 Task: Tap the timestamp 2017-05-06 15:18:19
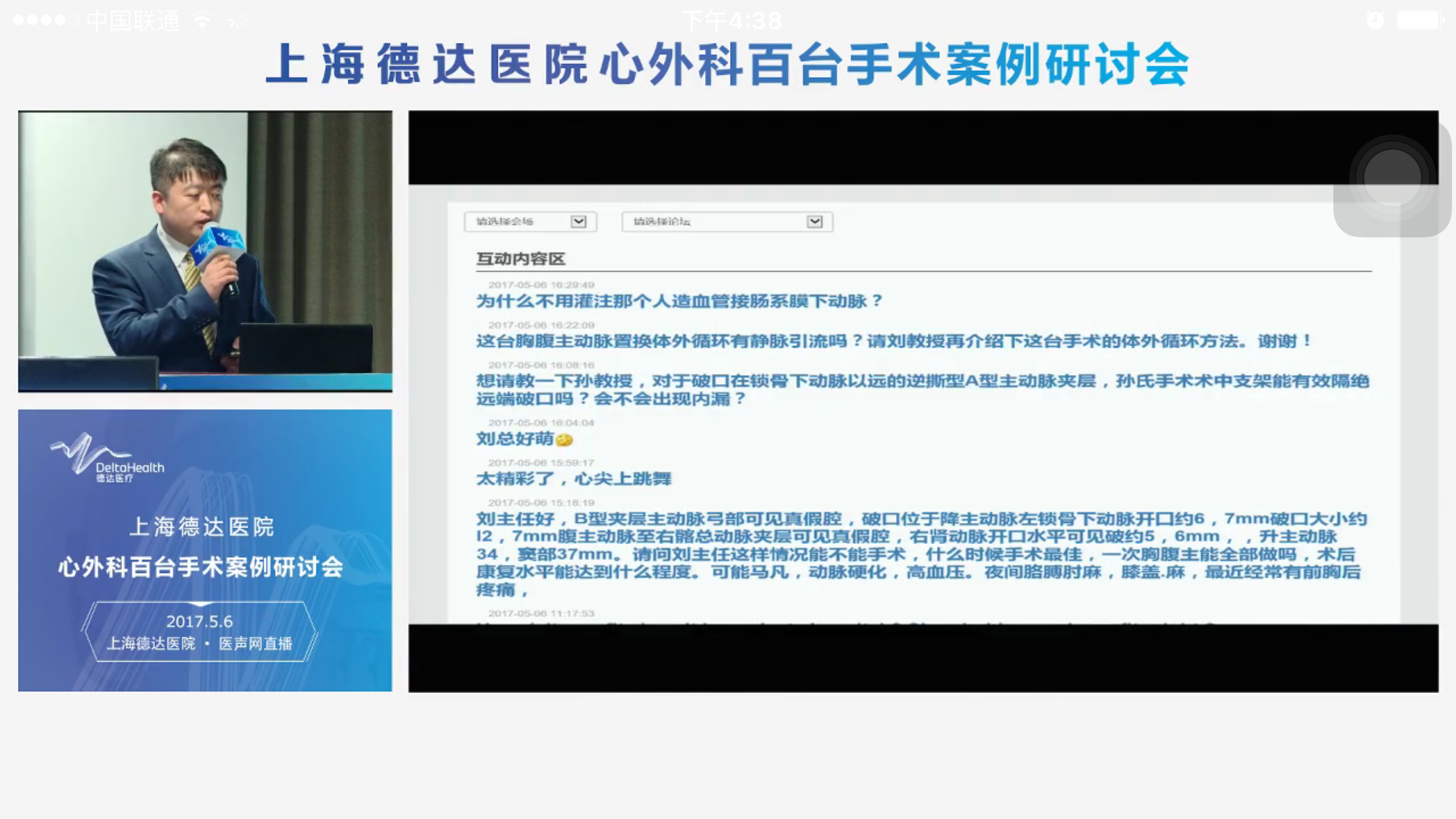[541, 502]
